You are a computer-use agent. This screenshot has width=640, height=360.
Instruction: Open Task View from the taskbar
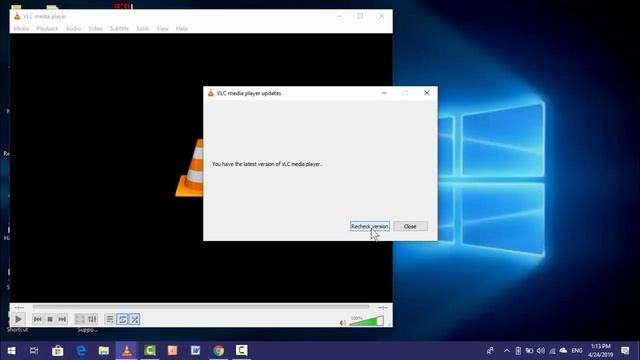[x=34, y=351]
